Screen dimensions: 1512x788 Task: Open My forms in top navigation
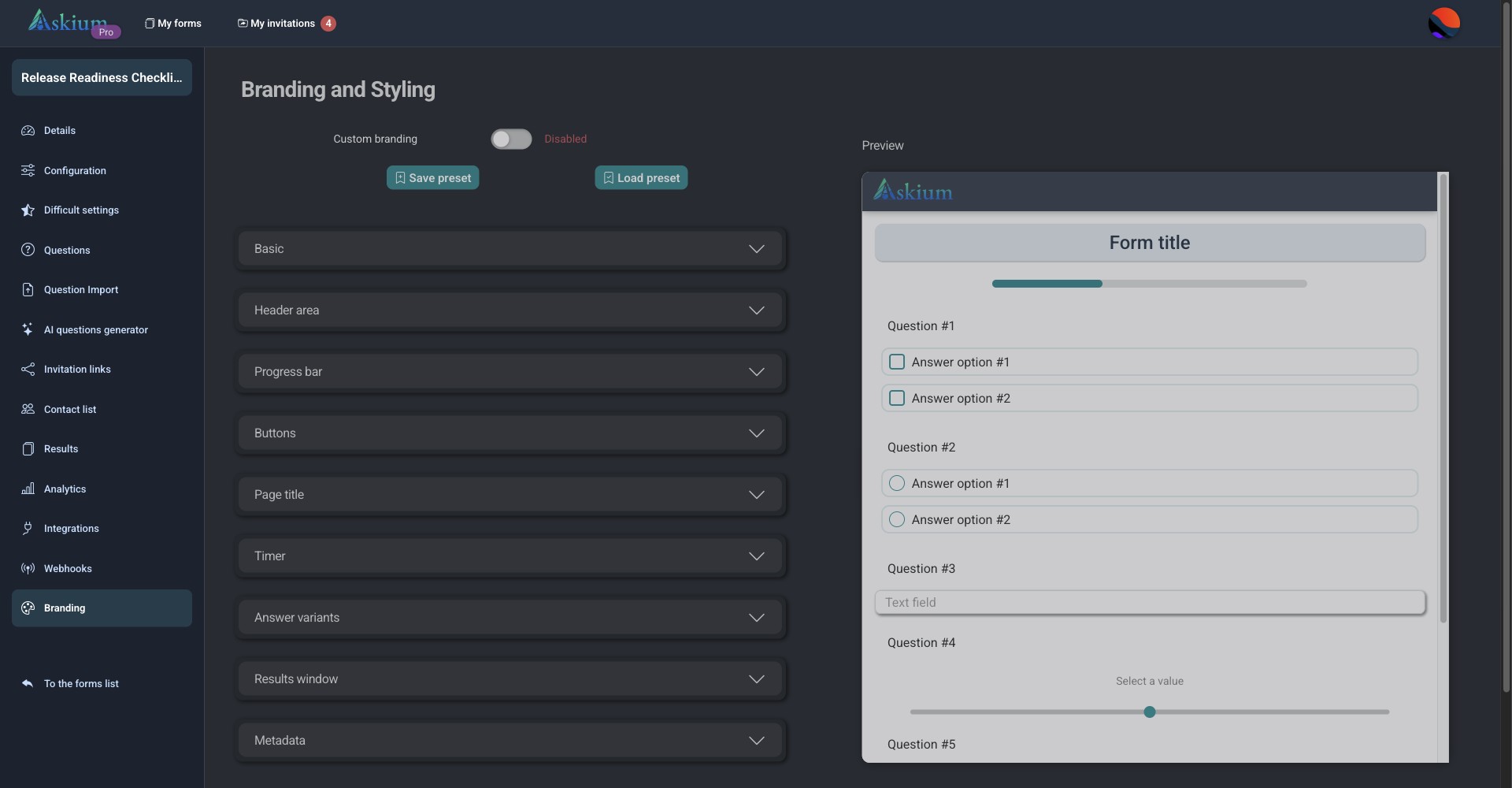(173, 24)
